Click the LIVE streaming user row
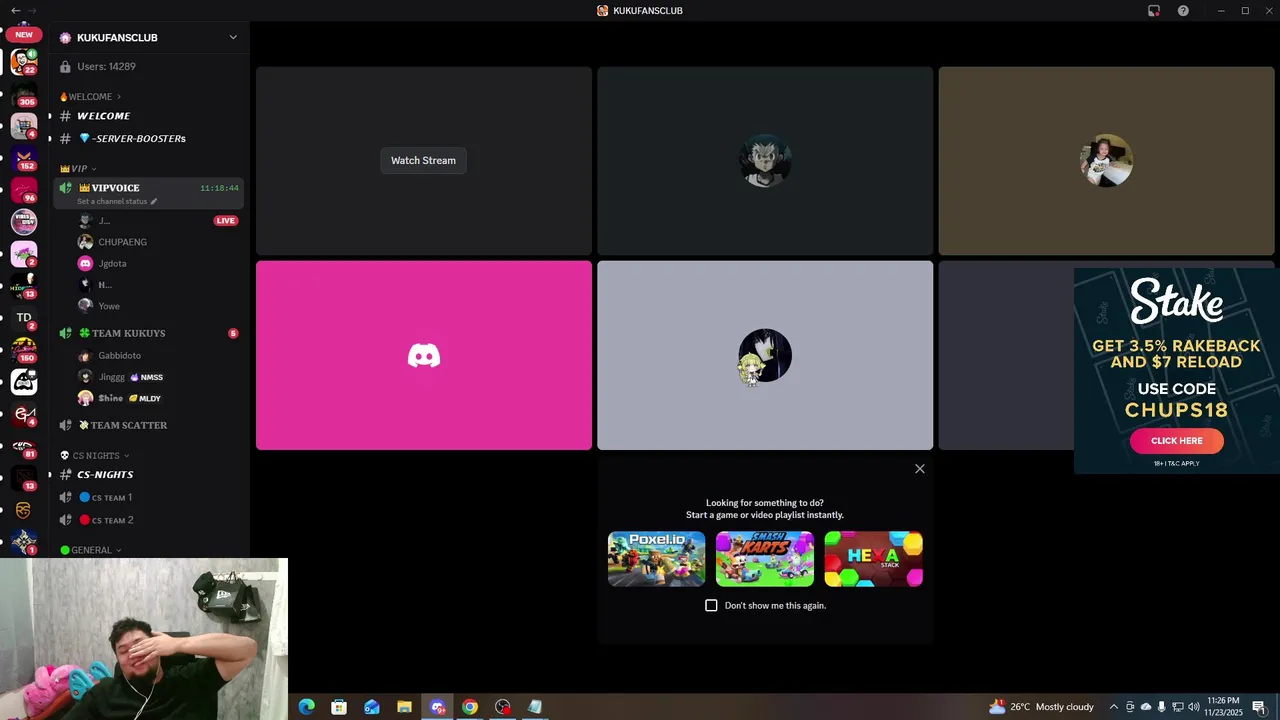The image size is (1280, 720). pyautogui.click(x=160, y=221)
